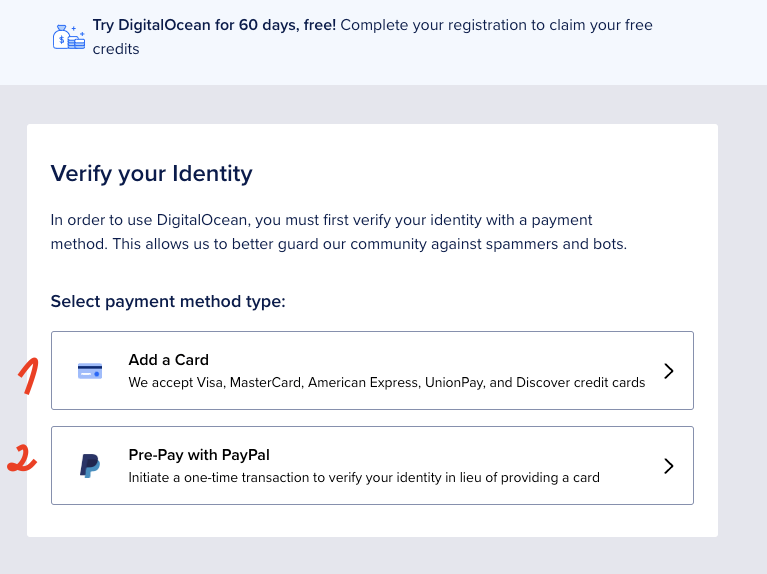This screenshot has height=574, width=767.
Task: Click the red handwritten number 2
Action: 22,460
